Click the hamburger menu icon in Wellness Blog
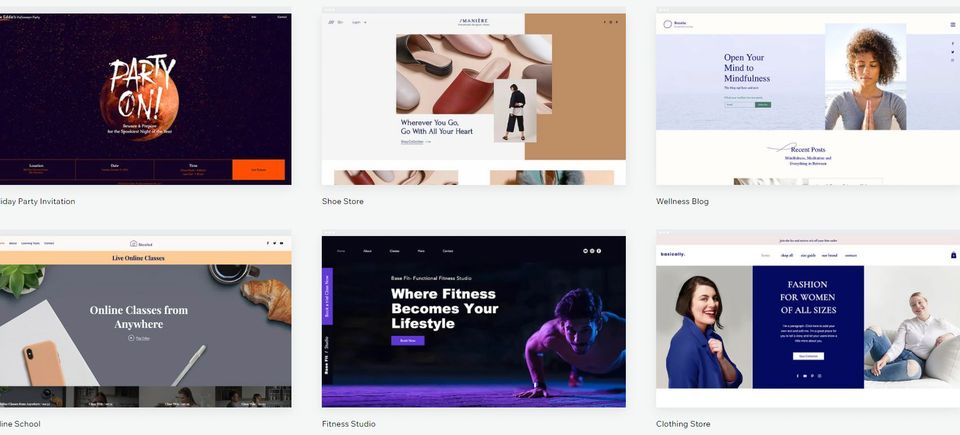Screen dimensions: 960x435 952,23
